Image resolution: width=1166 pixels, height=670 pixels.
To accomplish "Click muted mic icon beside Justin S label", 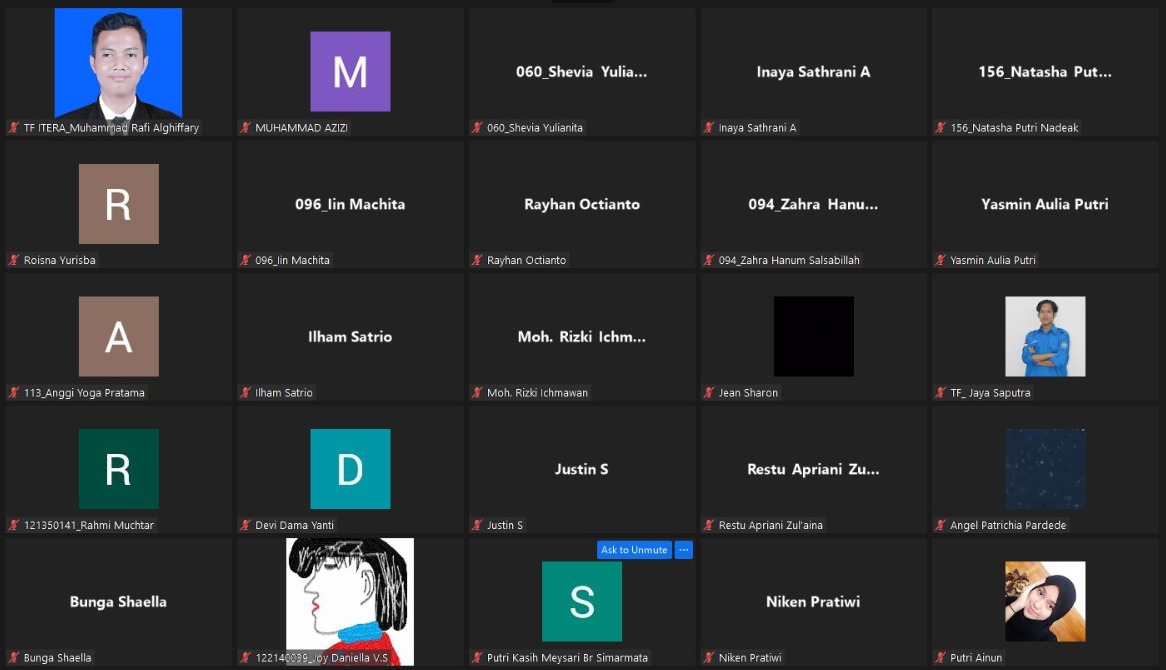I will 477,525.
